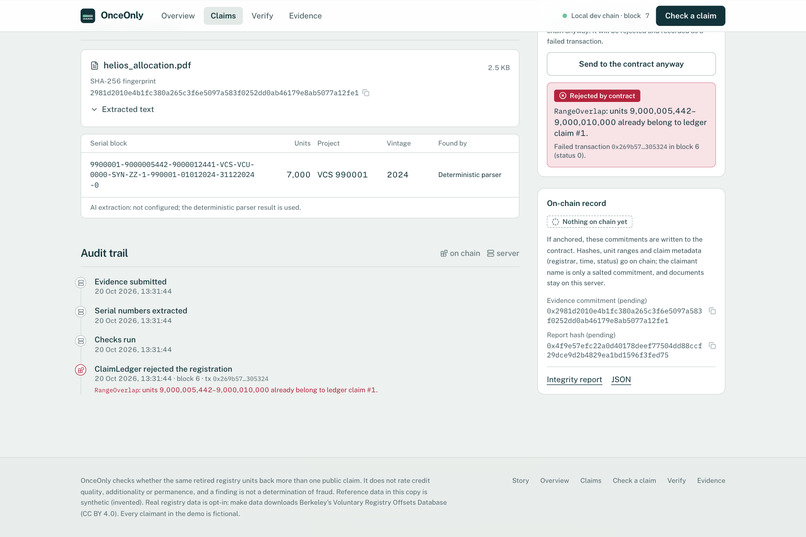Click the Report hash value text
Viewport: 806px width, 537px height.
pyautogui.click(x=624, y=350)
